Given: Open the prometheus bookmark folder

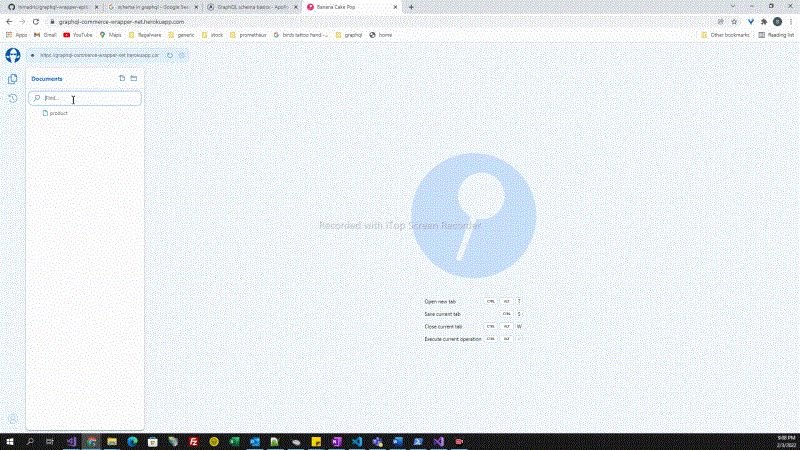Looking at the screenshot, I should (x=255, y=34).
